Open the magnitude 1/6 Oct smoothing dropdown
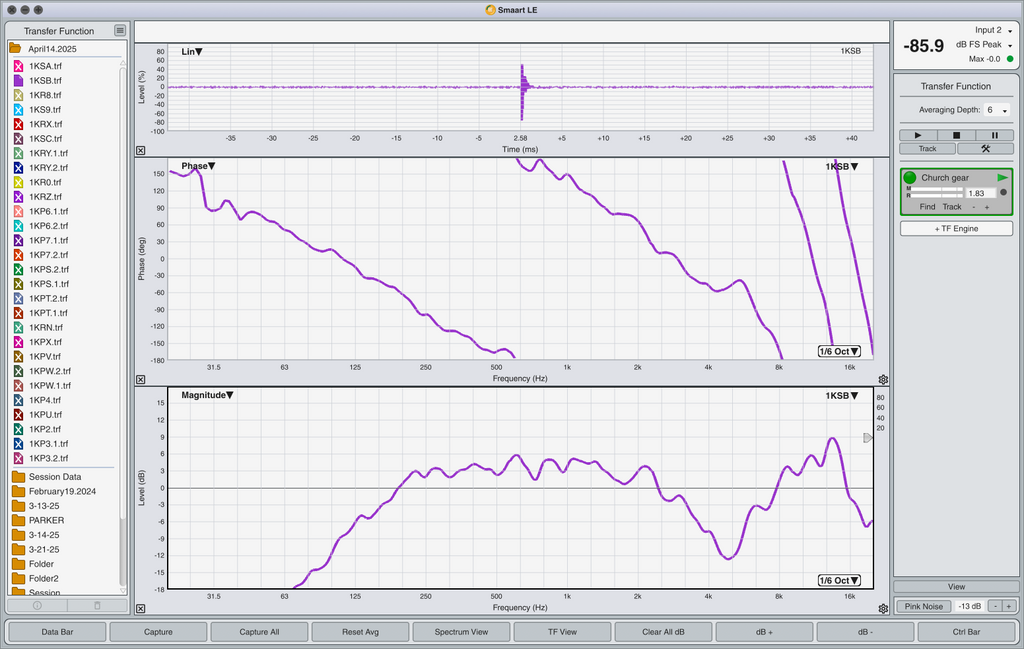Viewport: 1024px width, 649px height. tap(839, 580)
